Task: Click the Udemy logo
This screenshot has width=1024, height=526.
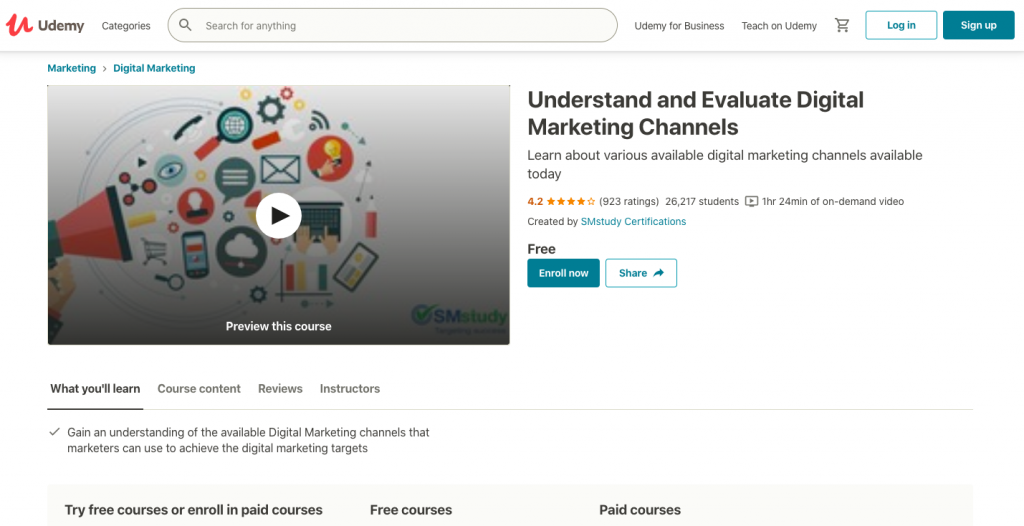Action: click(x=45, y=25)
